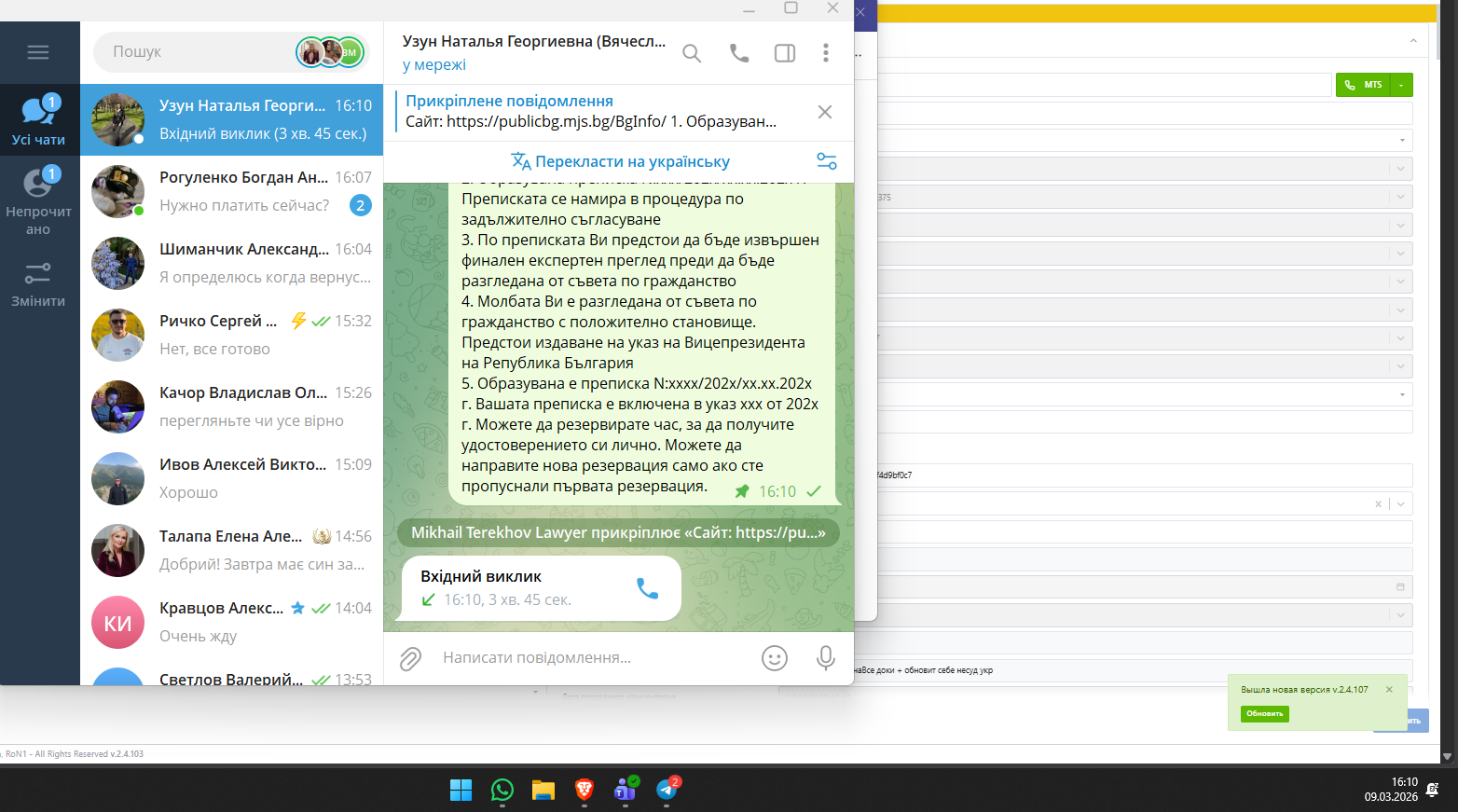Click the Mikhail Terekhov Lawyer pinned service message

618,533
